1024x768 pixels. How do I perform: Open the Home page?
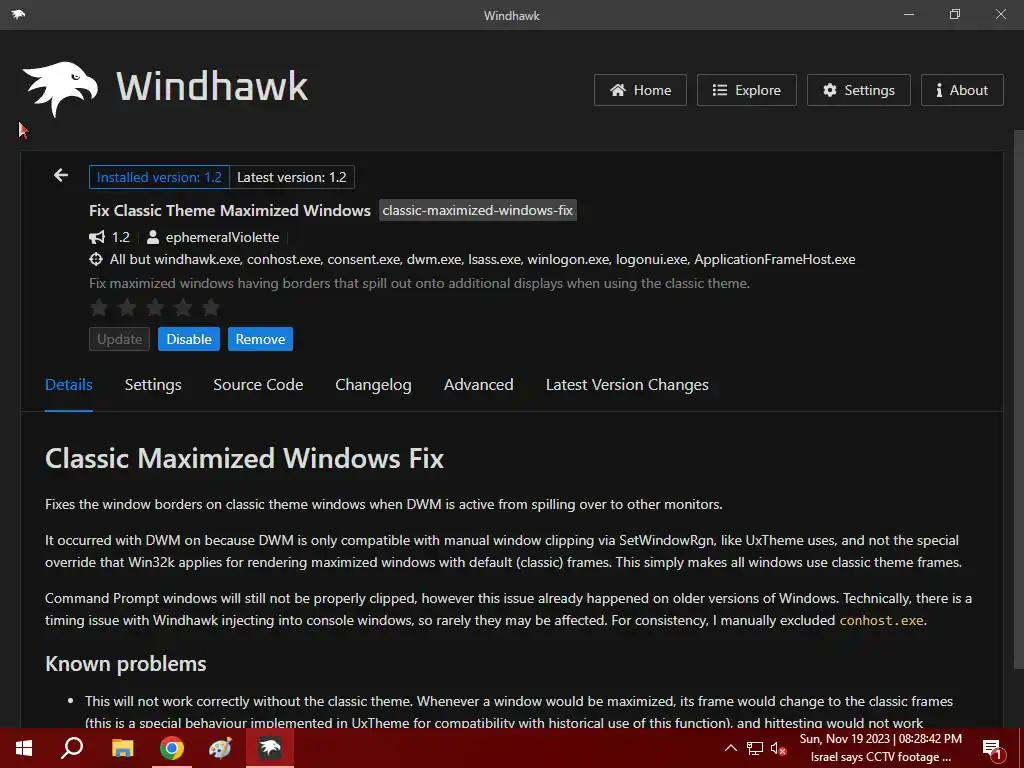[640, 90]
